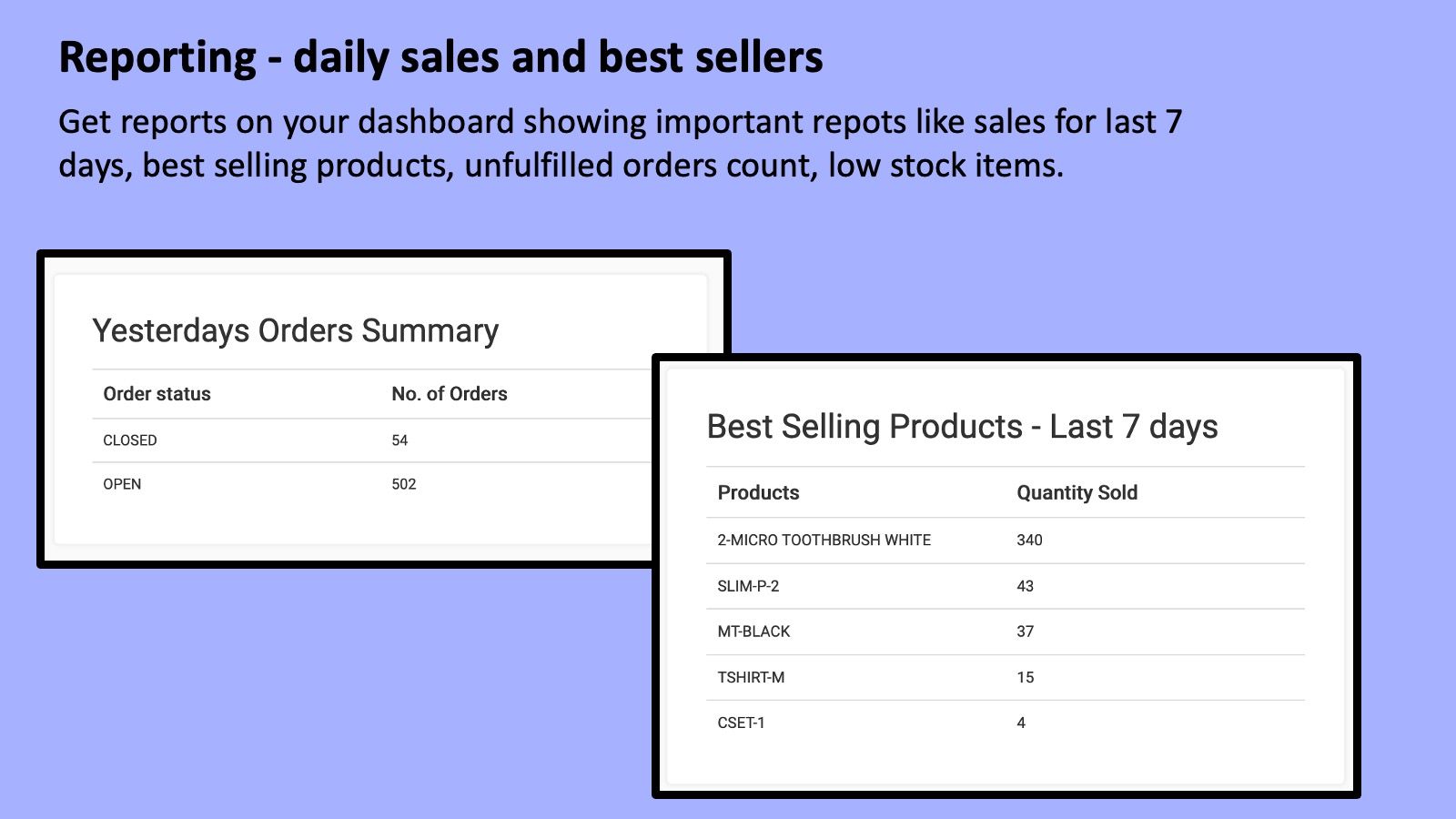This screenshot has width=1456, height=819.
Task: Click the Quantity Sold column header
Action: (1077, 492)
